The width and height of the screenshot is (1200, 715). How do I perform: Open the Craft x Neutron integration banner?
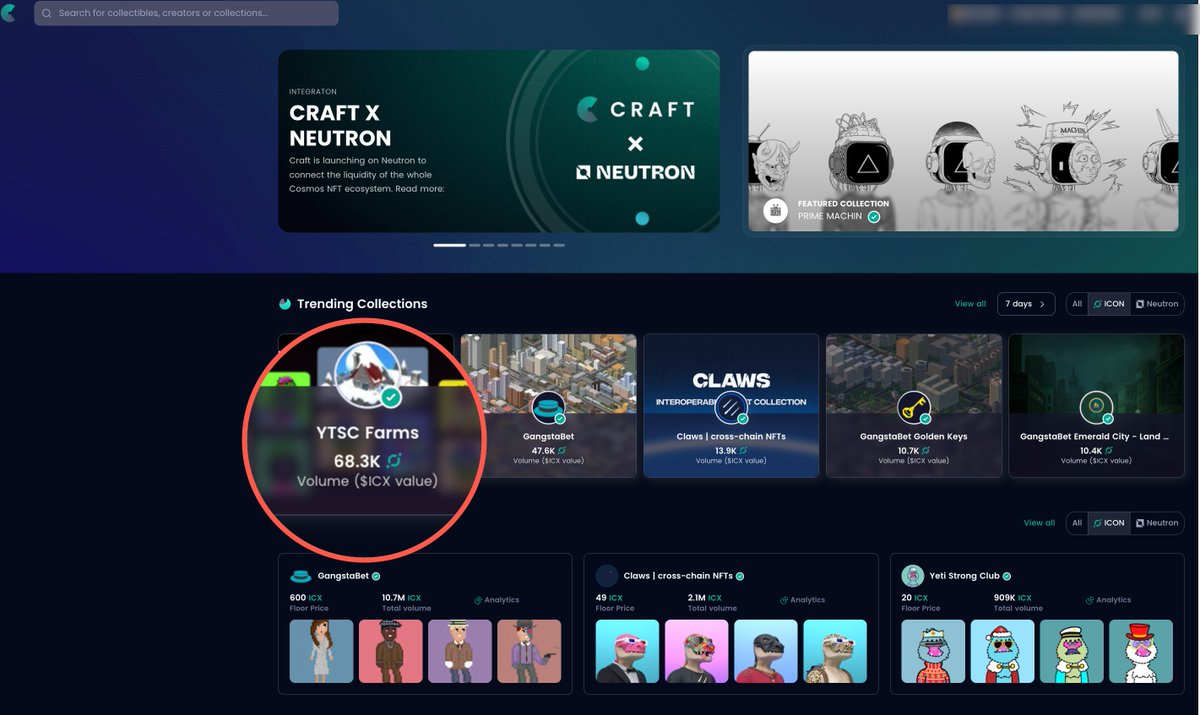[x=498, y=141]
